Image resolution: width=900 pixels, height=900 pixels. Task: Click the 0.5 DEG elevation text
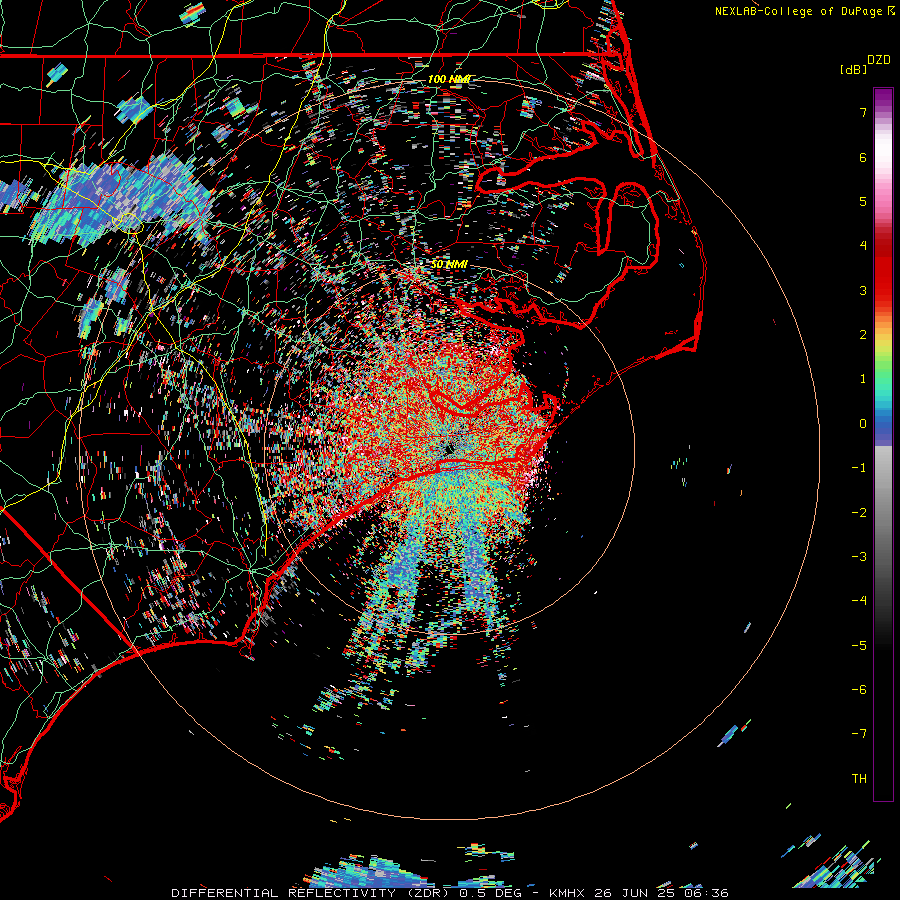point(491,893)
